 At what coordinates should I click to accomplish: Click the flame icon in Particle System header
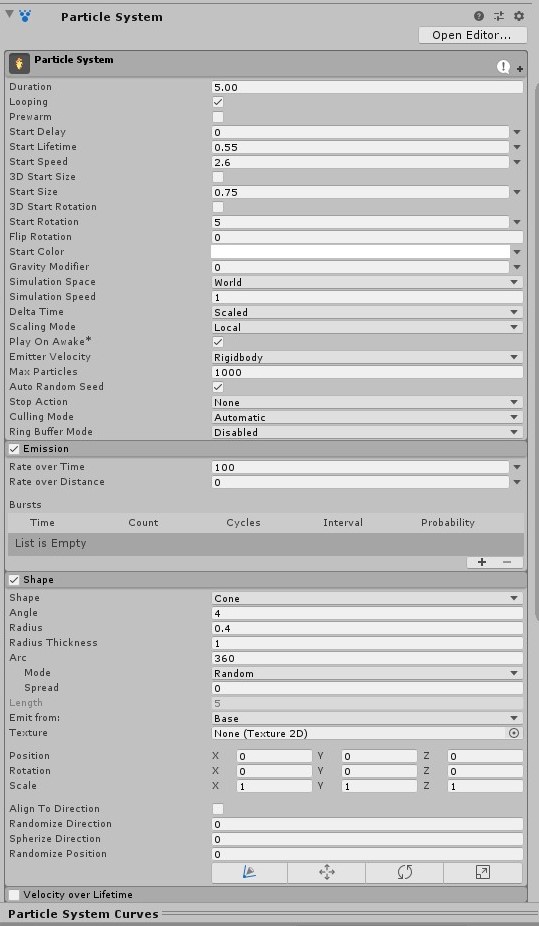tap(19, 64)
